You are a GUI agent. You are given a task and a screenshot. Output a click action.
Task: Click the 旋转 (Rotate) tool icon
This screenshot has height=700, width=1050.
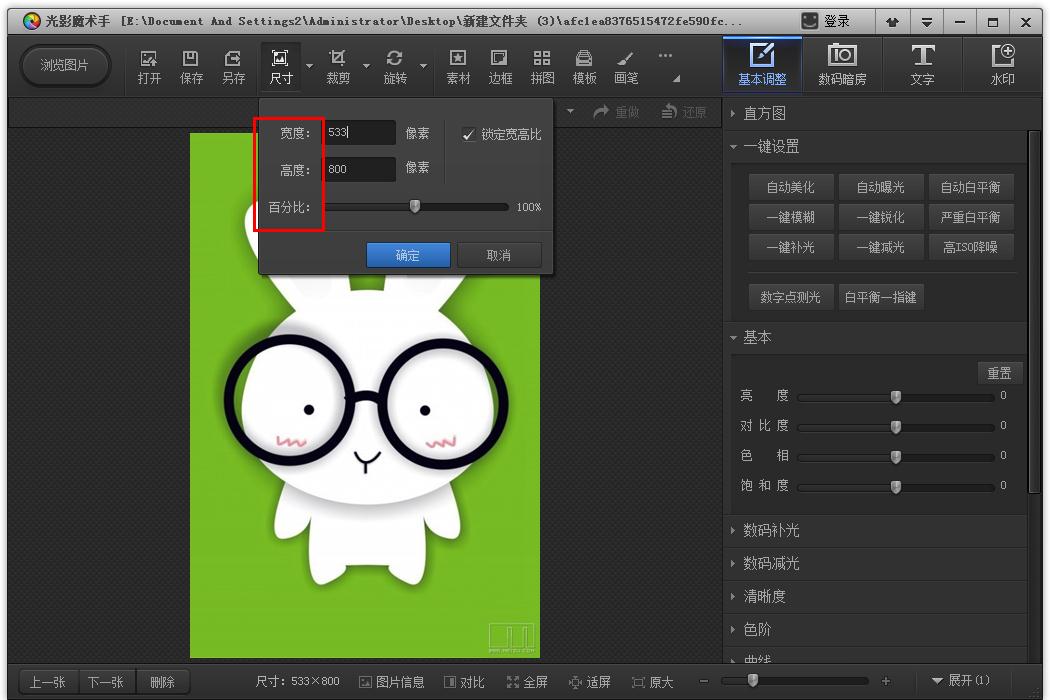pyautogui.click(x=395, y=66)
